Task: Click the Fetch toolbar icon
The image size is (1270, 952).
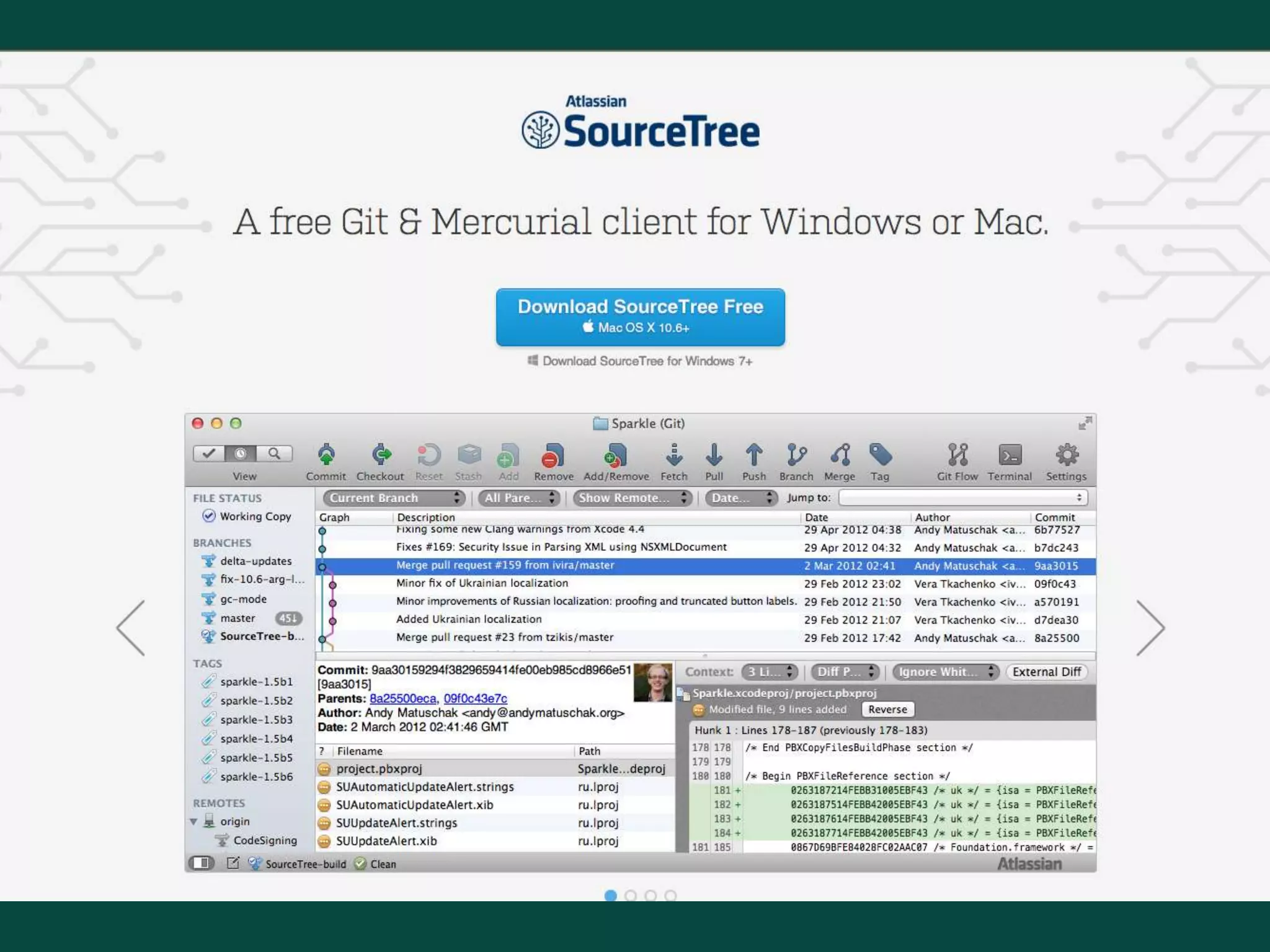Action: click(674, 456)
